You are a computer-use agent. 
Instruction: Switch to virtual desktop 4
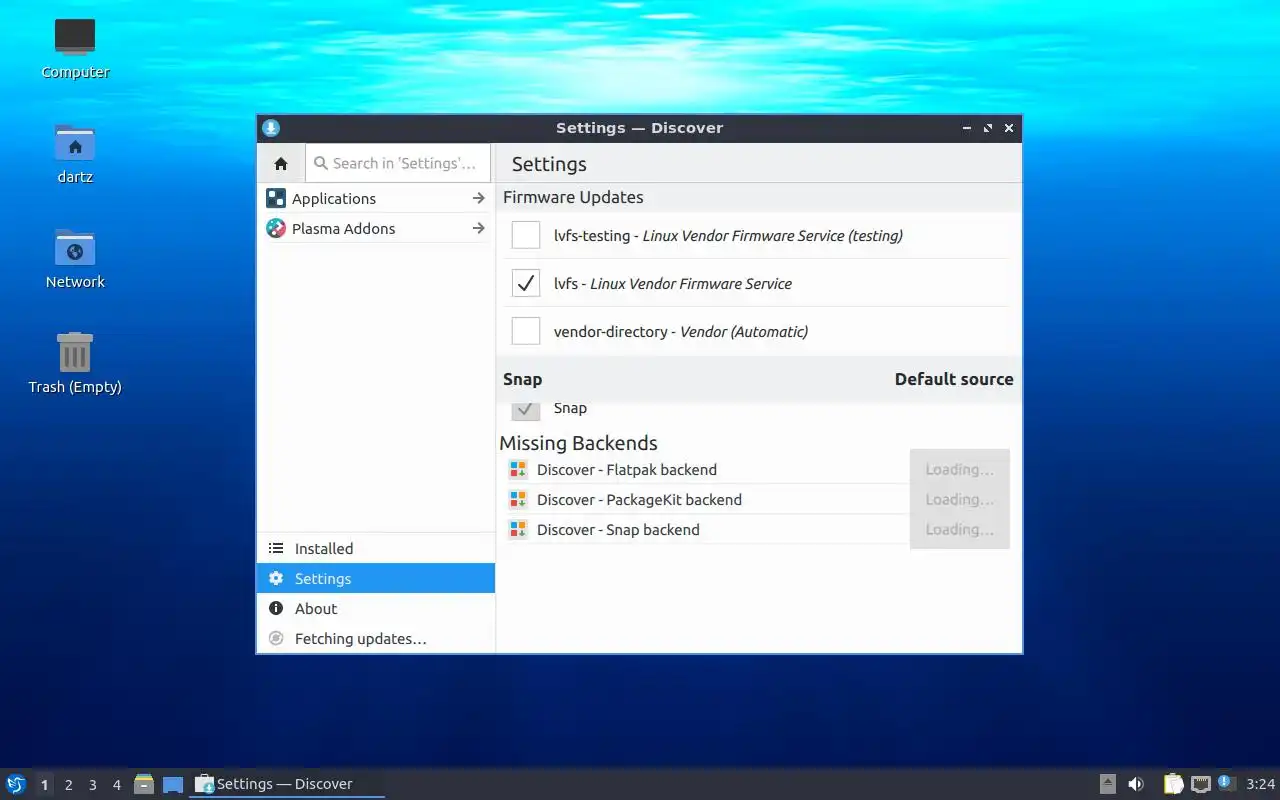[116, 785]
